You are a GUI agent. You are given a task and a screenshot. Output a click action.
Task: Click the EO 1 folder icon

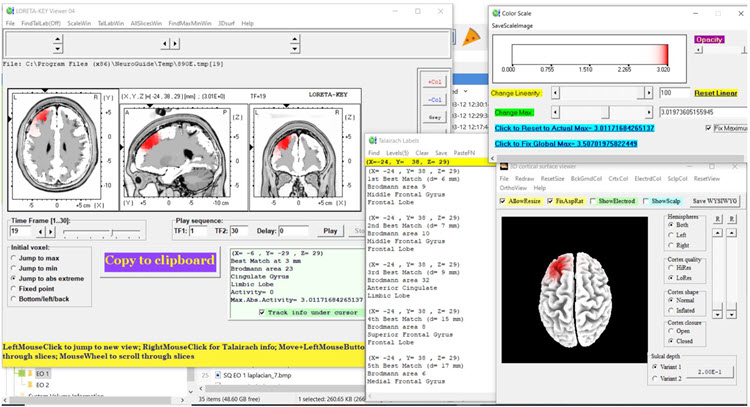(28, 374)
